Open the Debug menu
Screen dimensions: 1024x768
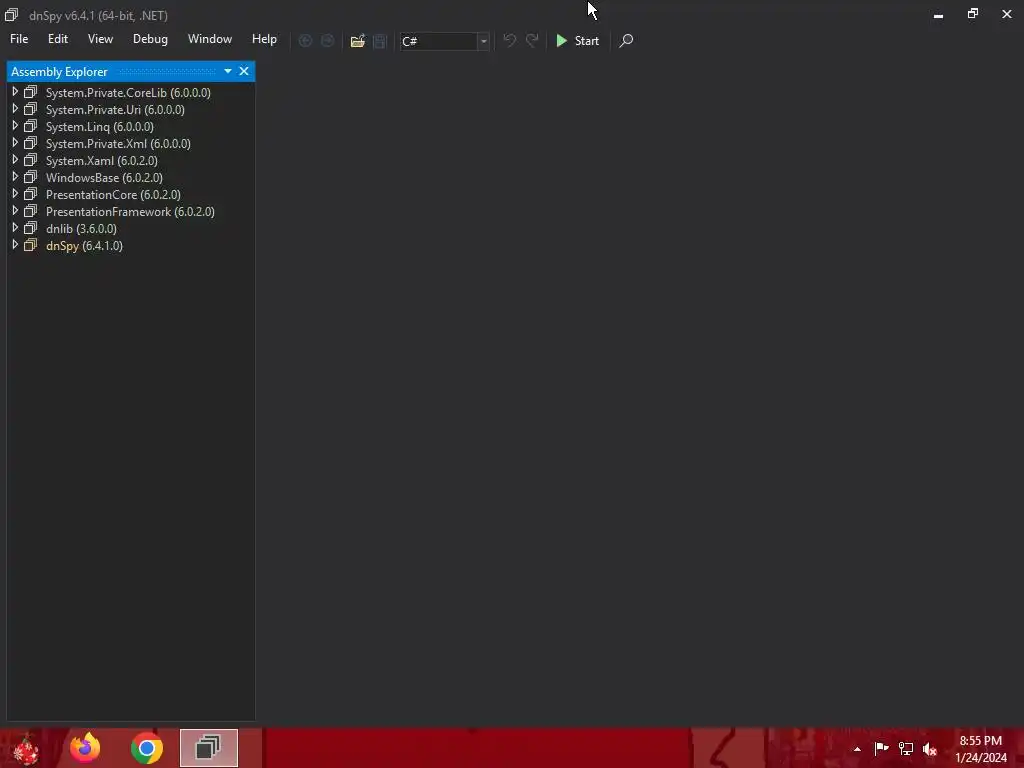point(150,39)
